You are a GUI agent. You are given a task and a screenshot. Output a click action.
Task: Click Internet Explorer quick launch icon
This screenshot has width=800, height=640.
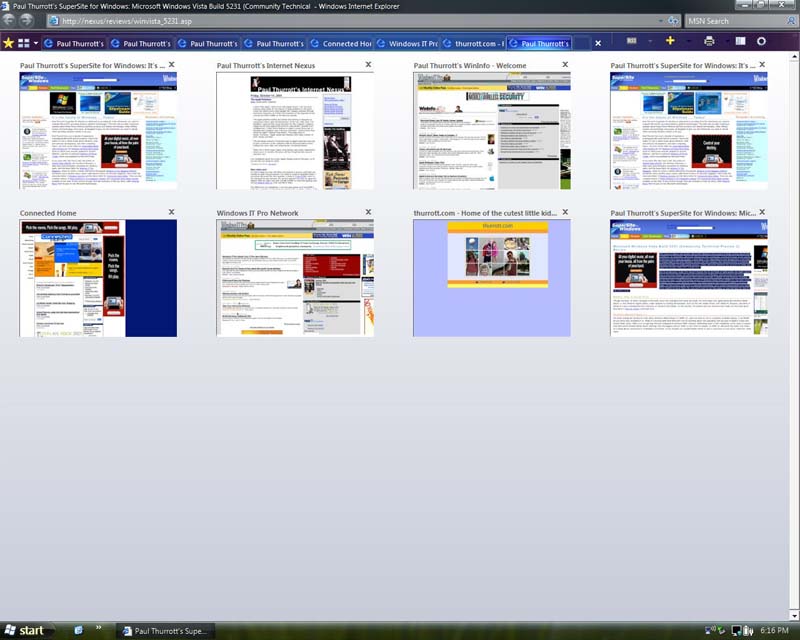[x=78, y=630]
